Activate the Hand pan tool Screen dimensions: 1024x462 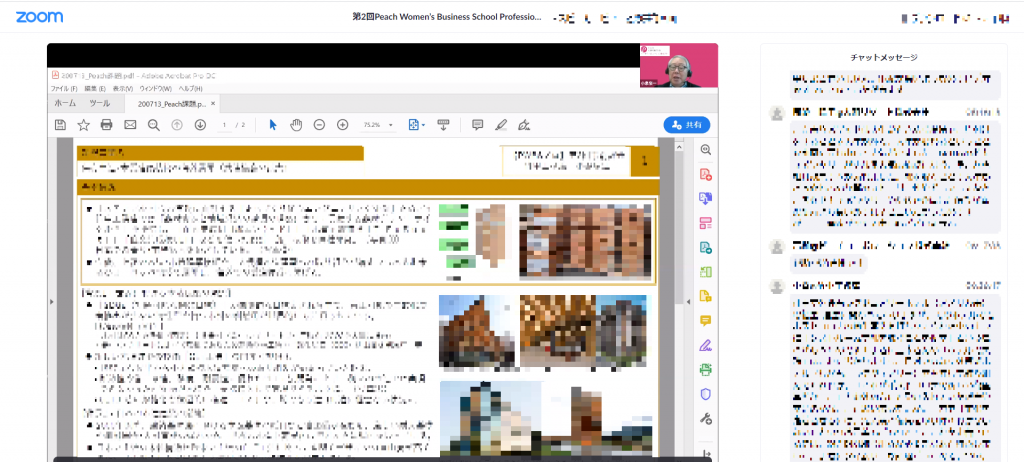tap(296, 125)
